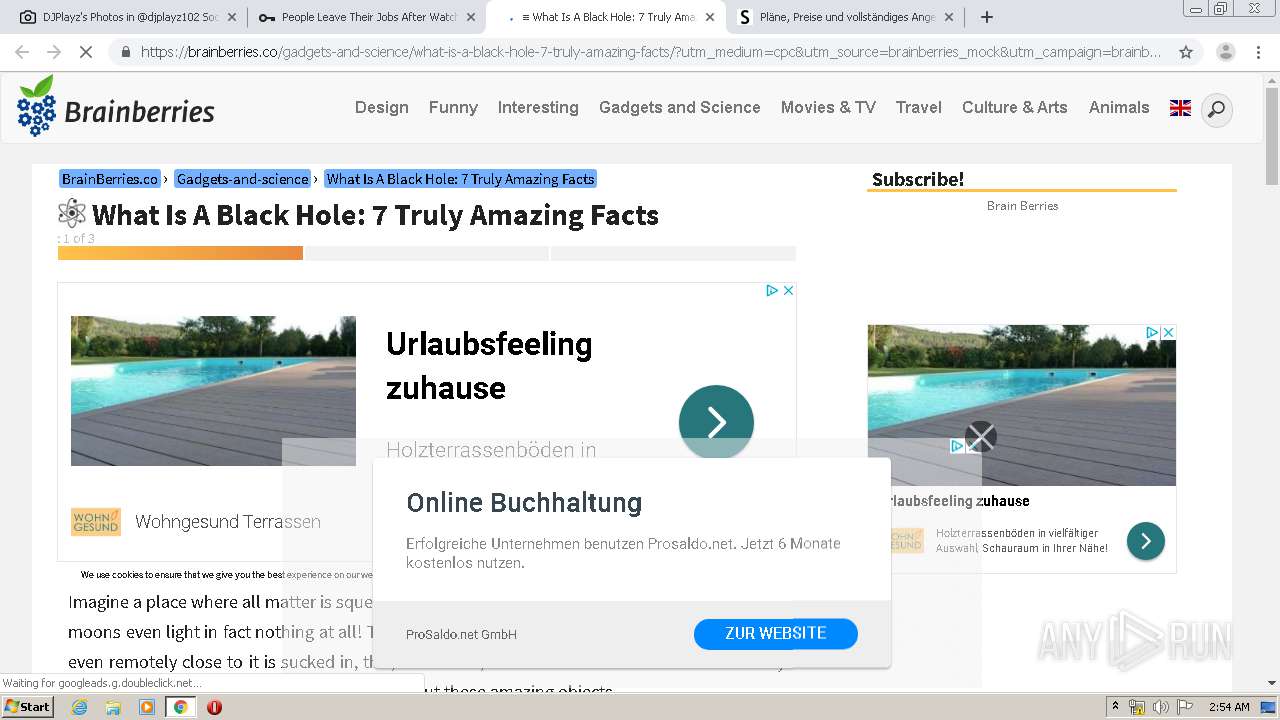This screenshot has width=1280, height=720.
Task: Click the BrainBerries.co breadcrumb link
Action: point(110,179)
